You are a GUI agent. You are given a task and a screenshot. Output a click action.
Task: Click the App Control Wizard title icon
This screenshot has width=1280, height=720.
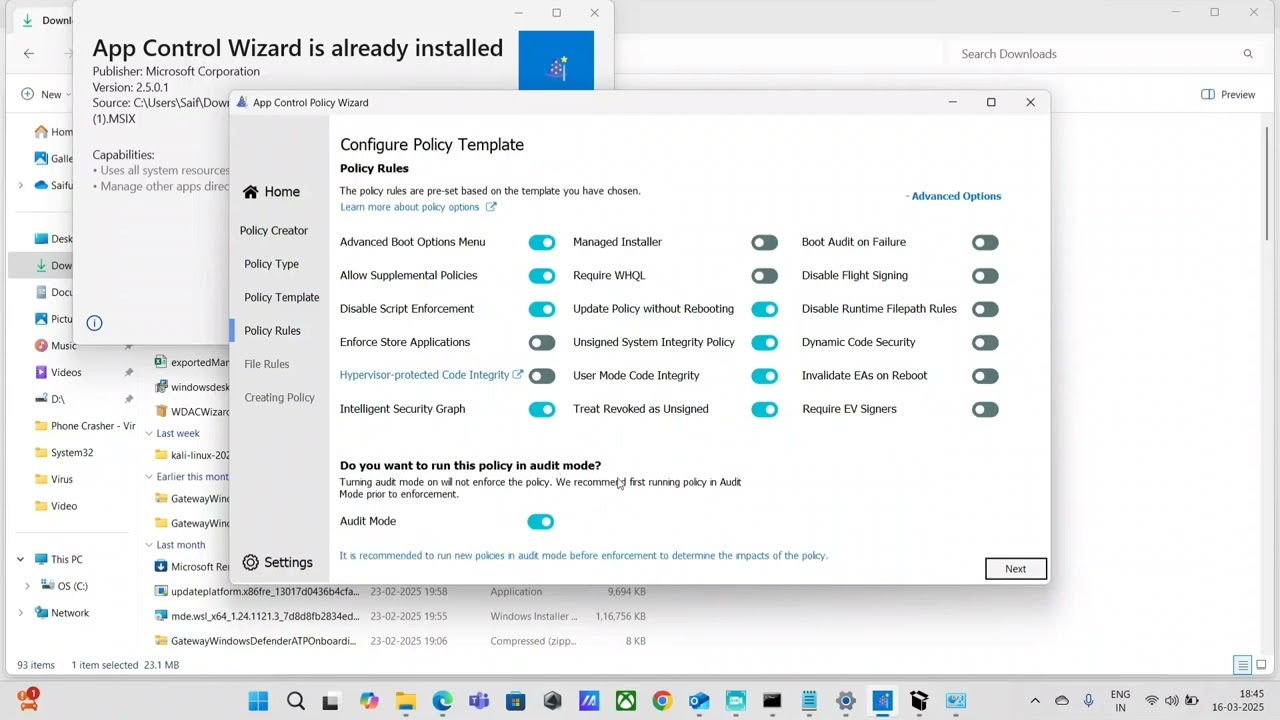click(241, 102)
